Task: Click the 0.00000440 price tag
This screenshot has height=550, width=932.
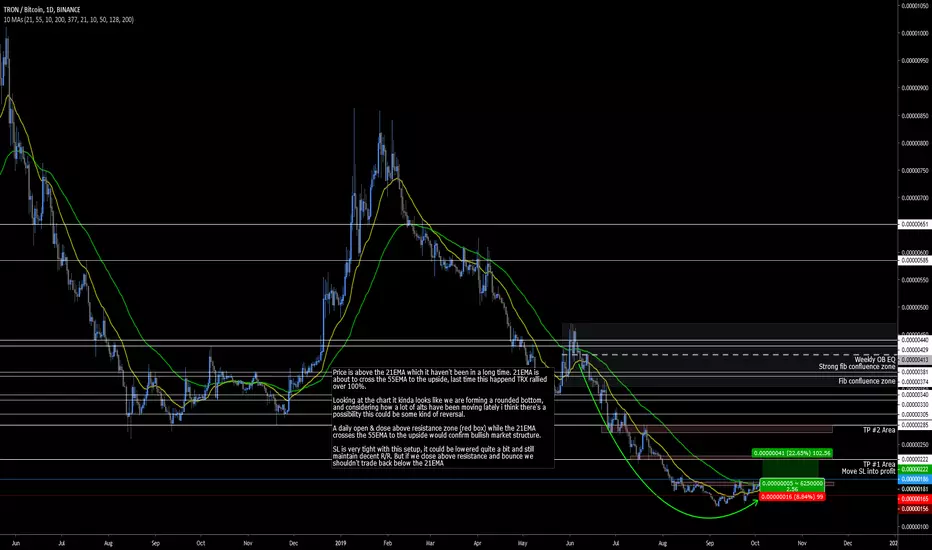Action: (x=915, y=341)
